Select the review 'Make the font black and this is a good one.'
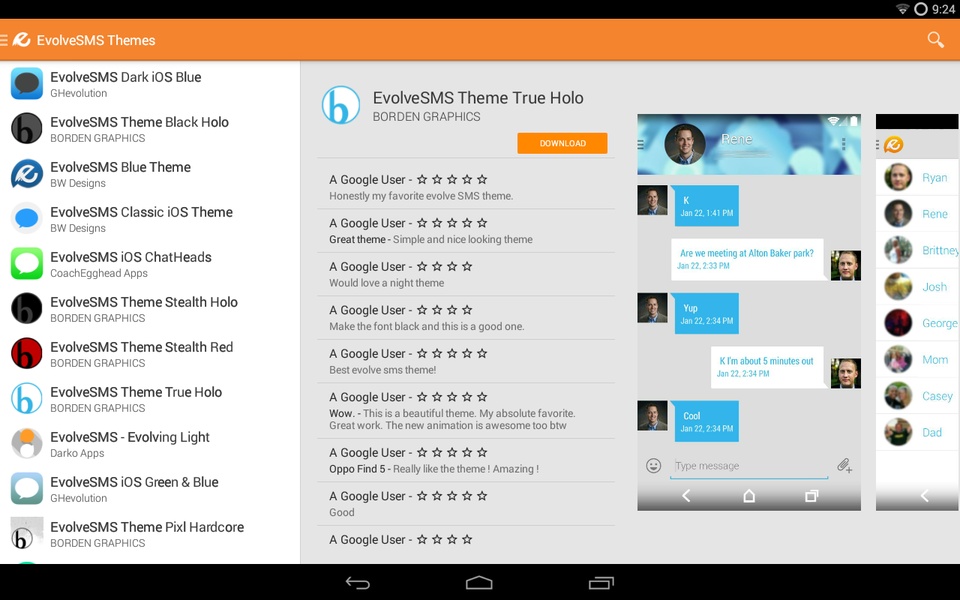 [466, 318]
